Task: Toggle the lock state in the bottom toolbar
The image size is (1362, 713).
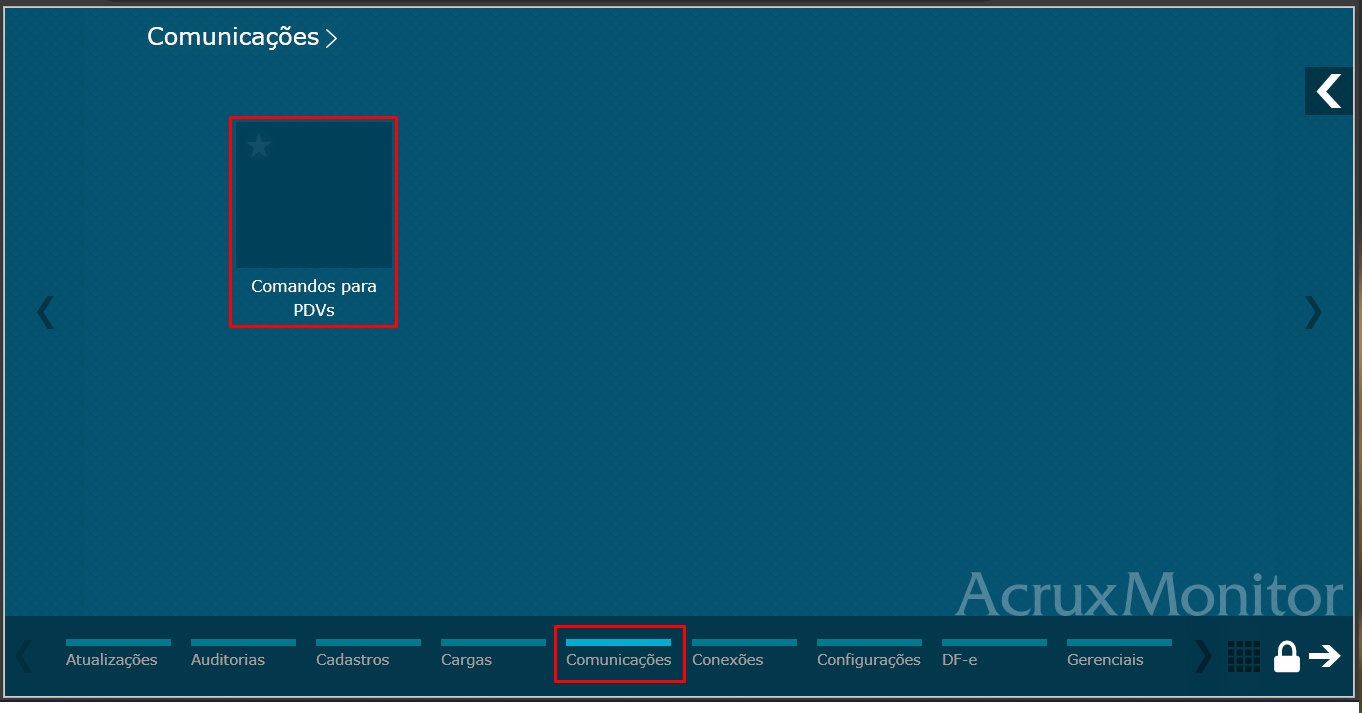Action: 1287,656
